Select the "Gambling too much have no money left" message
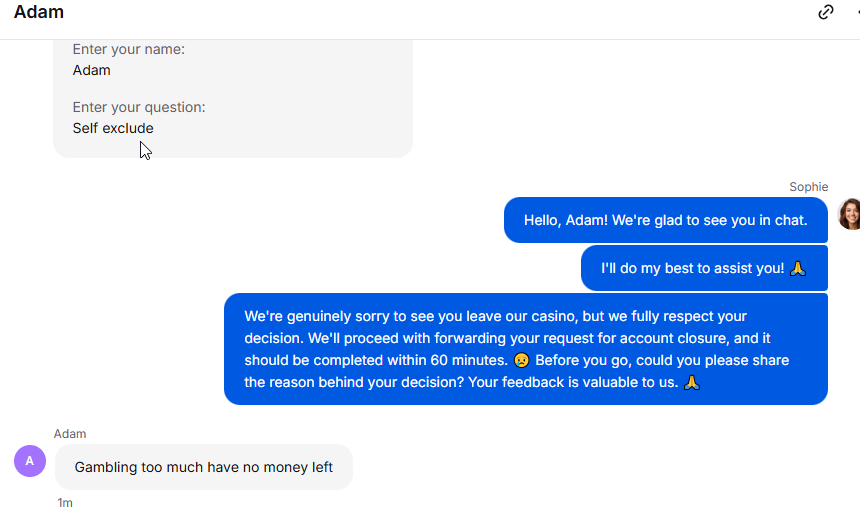 (x=203, y=467)
